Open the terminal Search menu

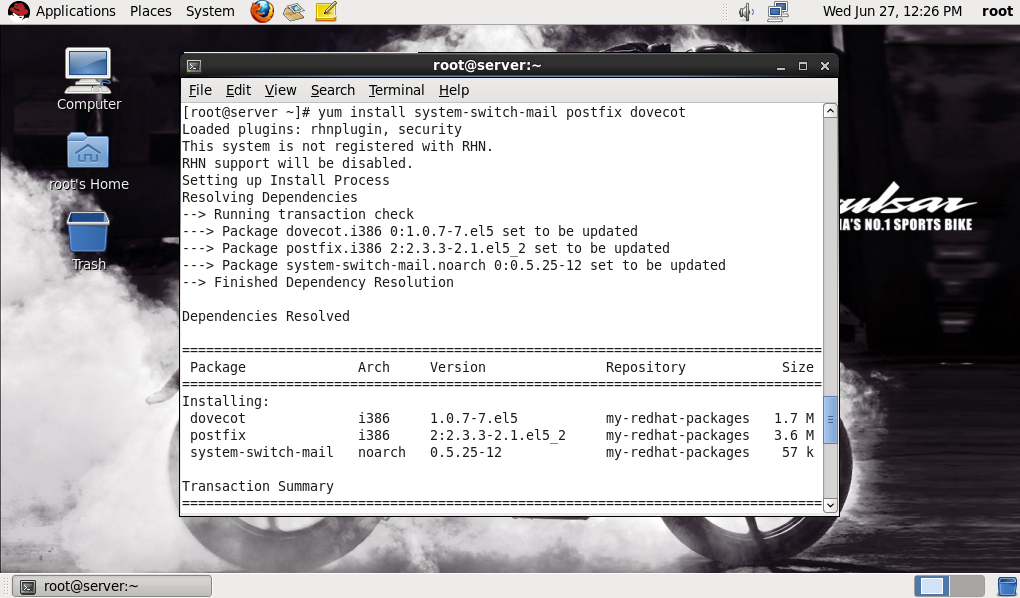[332, 90]
